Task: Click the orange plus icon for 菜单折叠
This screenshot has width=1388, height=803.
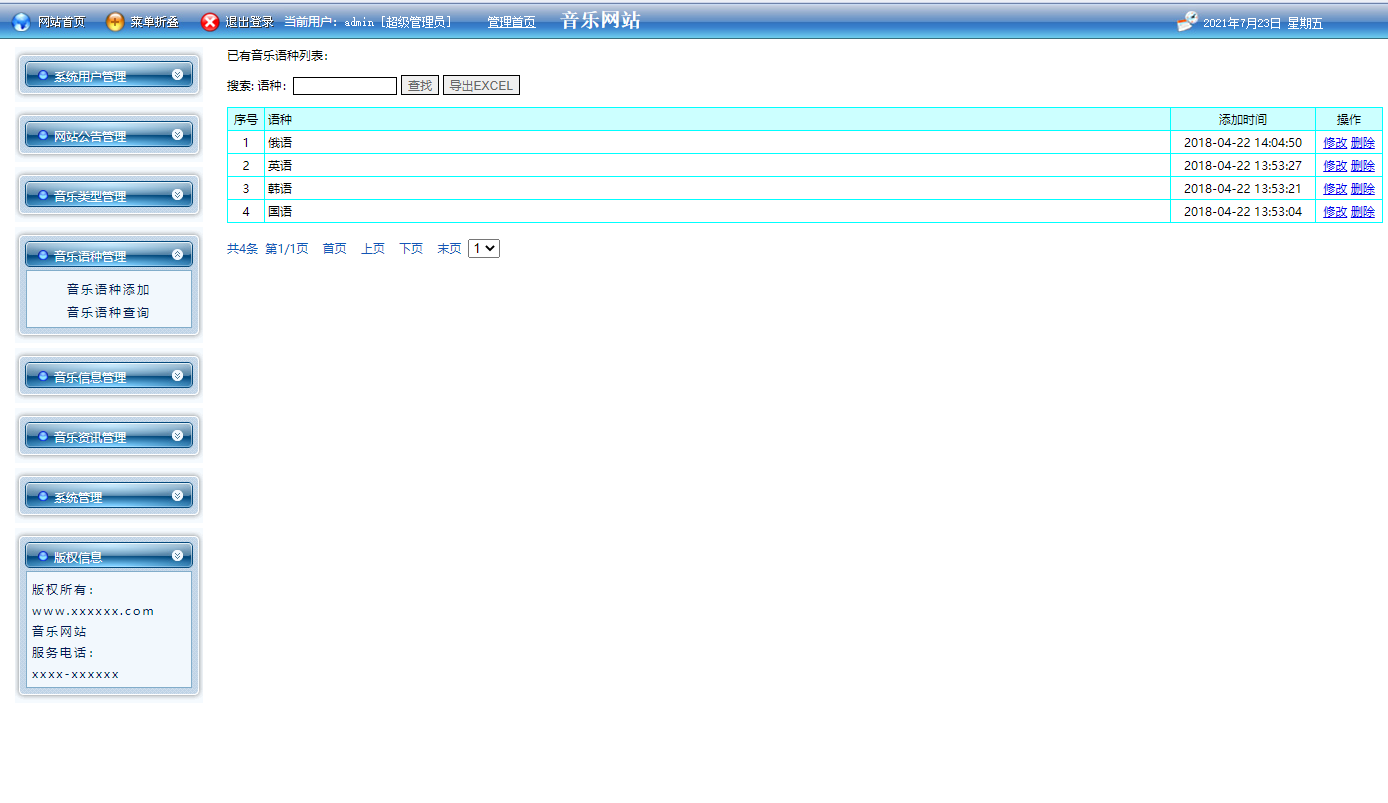Action: coord(115,22)
